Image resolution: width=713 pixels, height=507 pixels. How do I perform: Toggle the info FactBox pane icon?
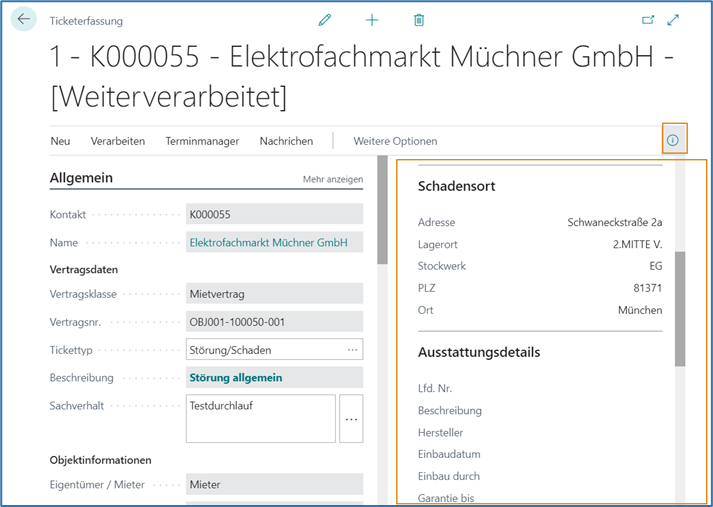tap(672, 141)
